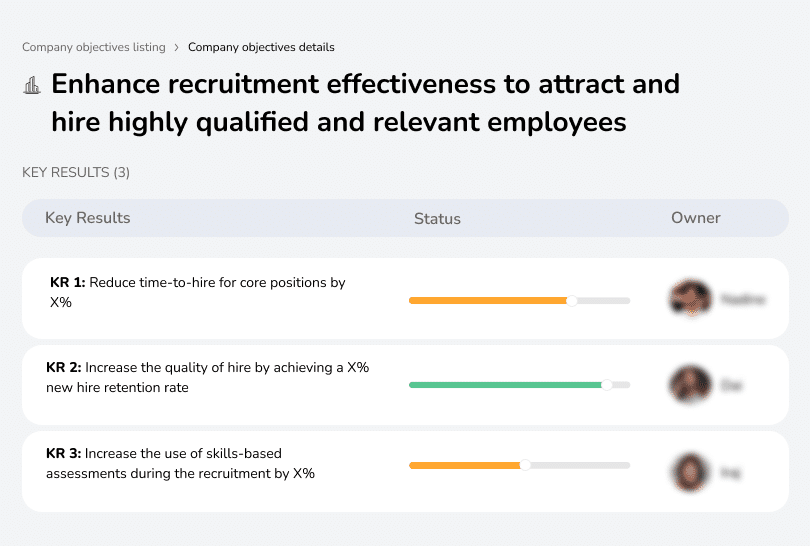The height and width of the screenshot is (546, 810).
Task: Open KR 1 reduce time-to-hire row
Action: click(198, 291)
